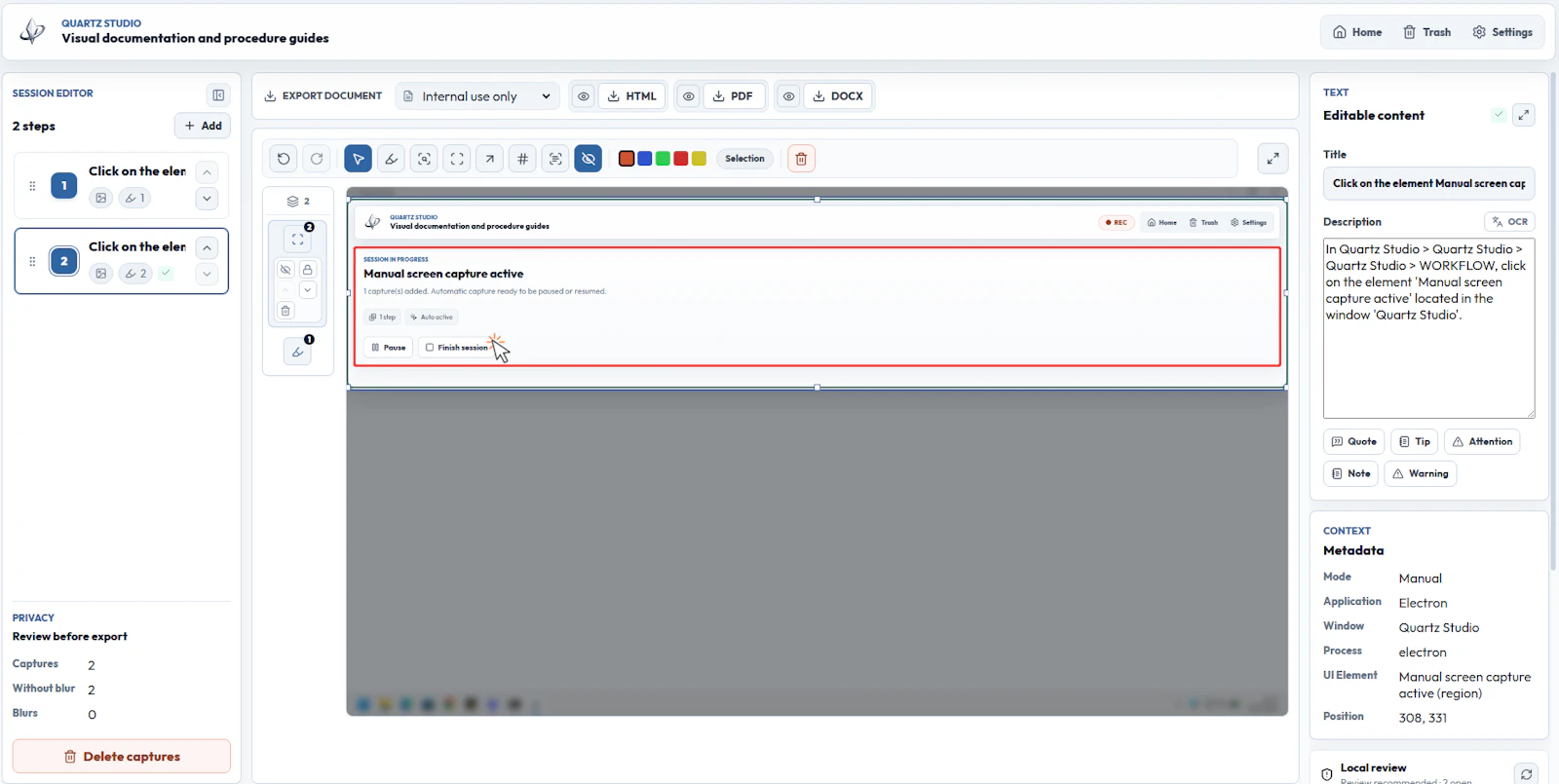1559x784 pixels.
Task: Pick the red color swatch
Action: tap(681, 159)
